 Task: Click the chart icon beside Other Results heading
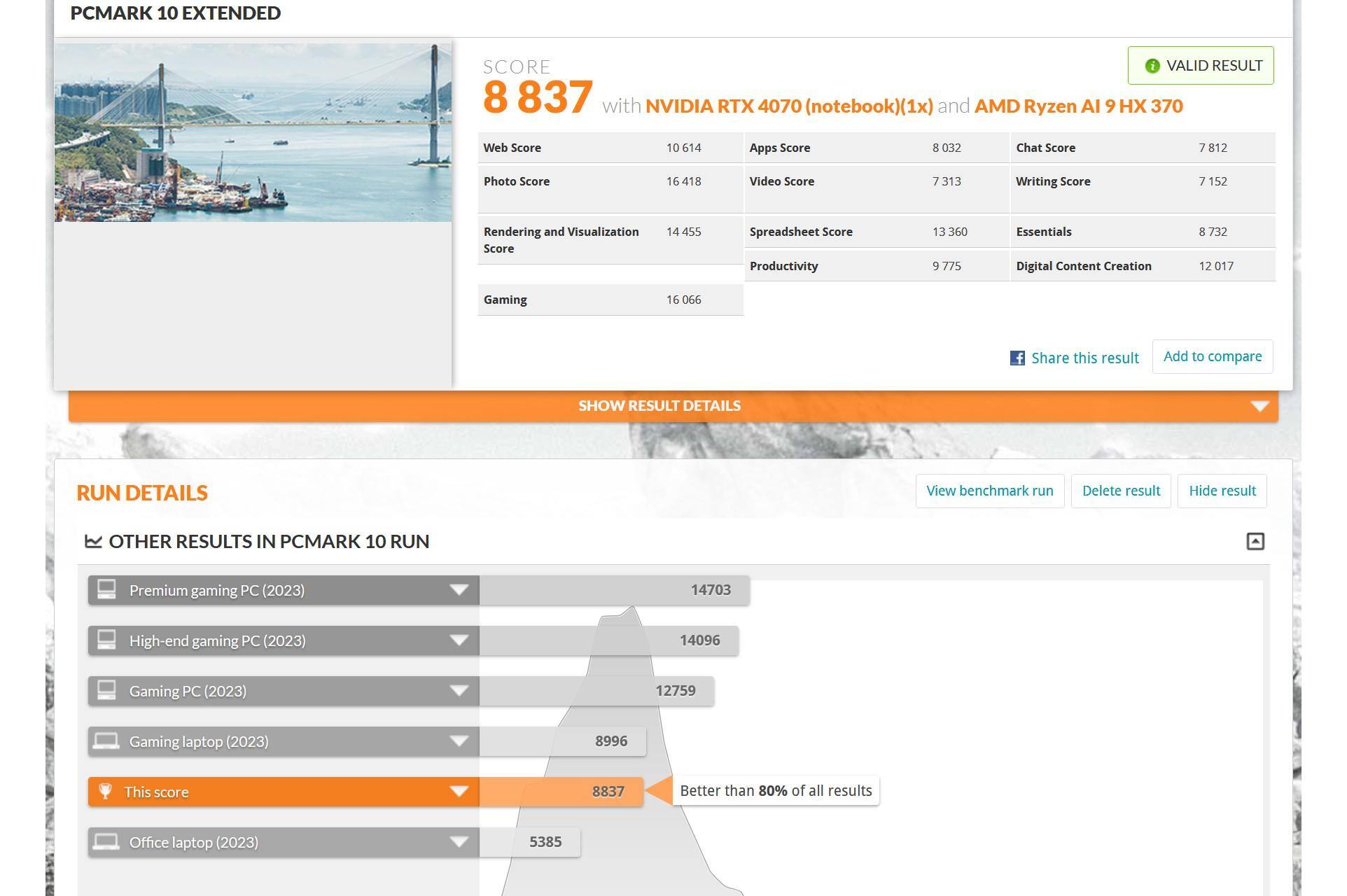point(93,541)
